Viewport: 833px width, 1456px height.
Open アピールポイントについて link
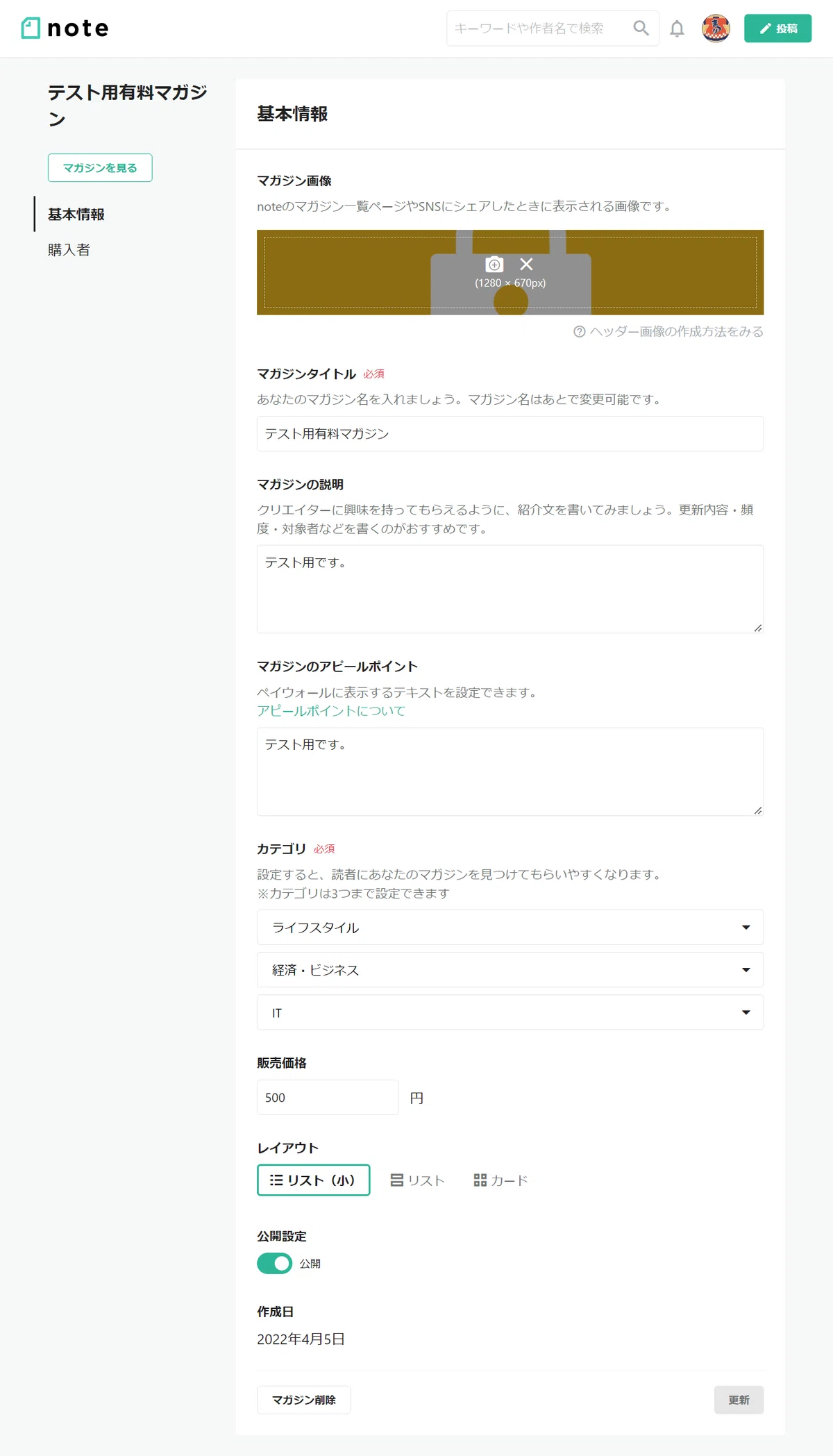tap(331, 711)
